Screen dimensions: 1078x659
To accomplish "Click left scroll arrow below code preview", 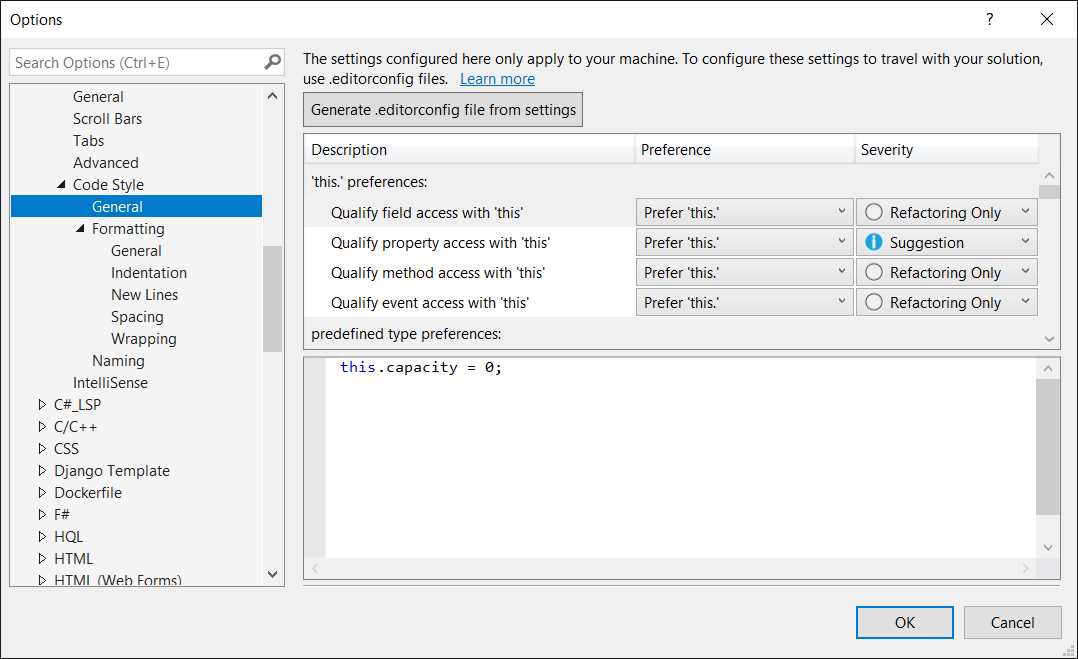I will 316,568.
